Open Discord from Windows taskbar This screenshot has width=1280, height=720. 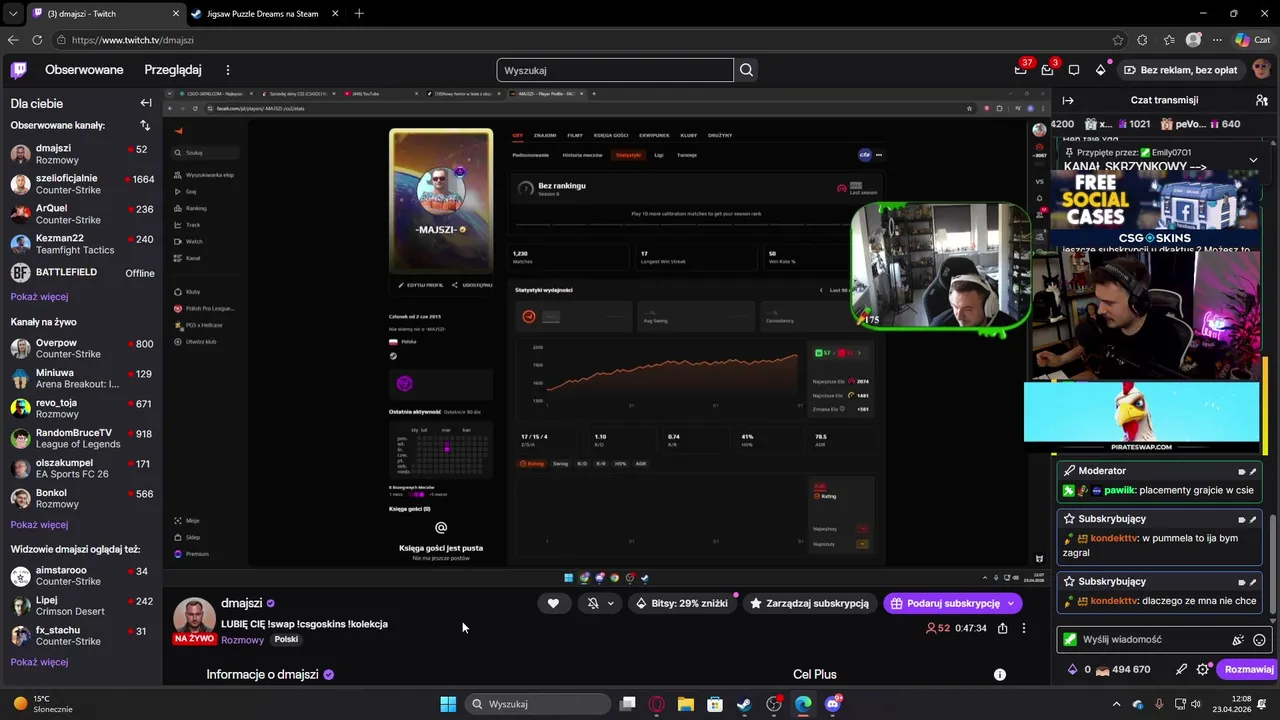832,704
